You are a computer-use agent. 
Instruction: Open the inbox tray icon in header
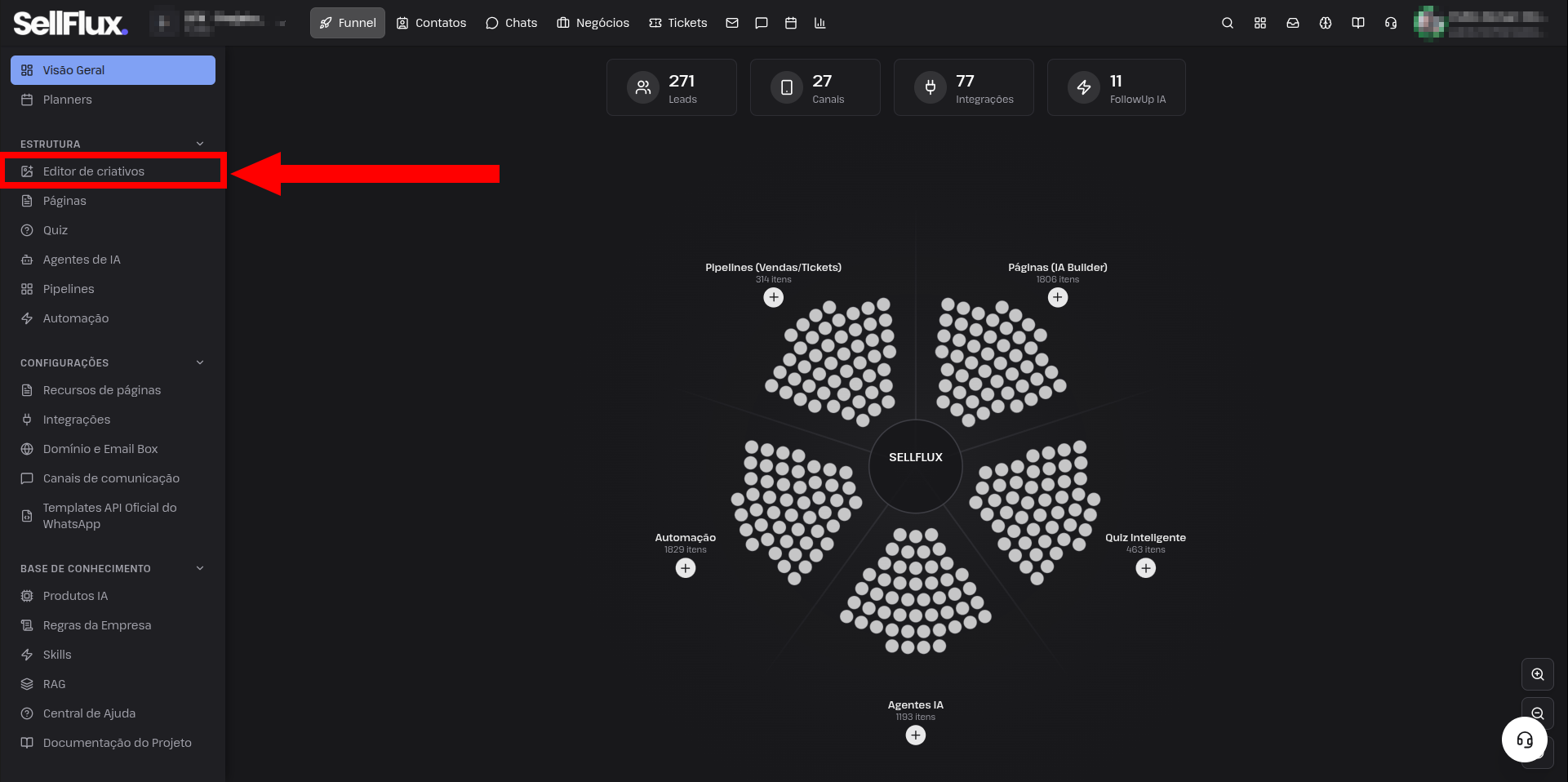[x=1293, y=23]
